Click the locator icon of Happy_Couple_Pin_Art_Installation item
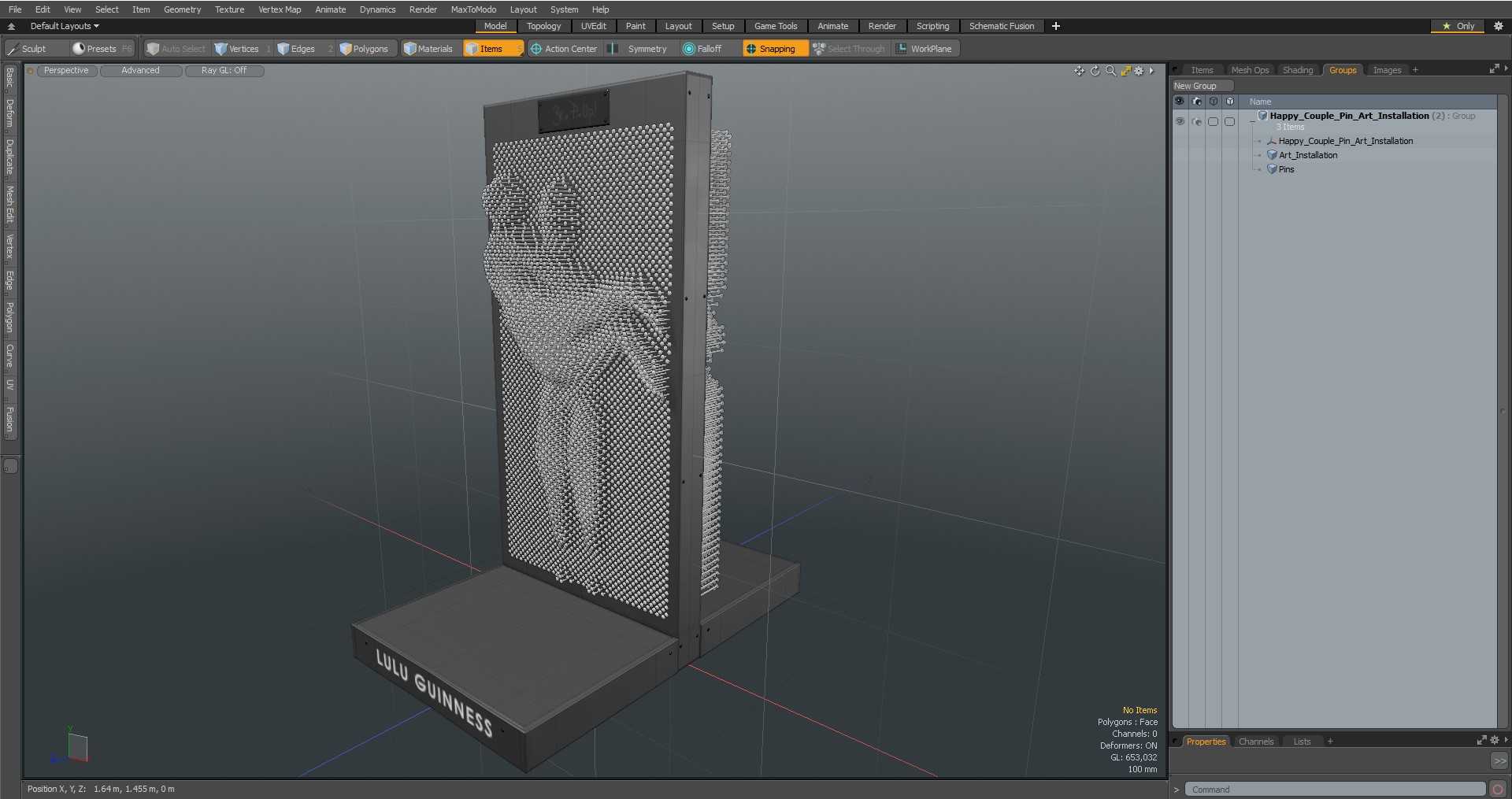1512x799 pixels. pyautogui.click(x=1272, y=141)
